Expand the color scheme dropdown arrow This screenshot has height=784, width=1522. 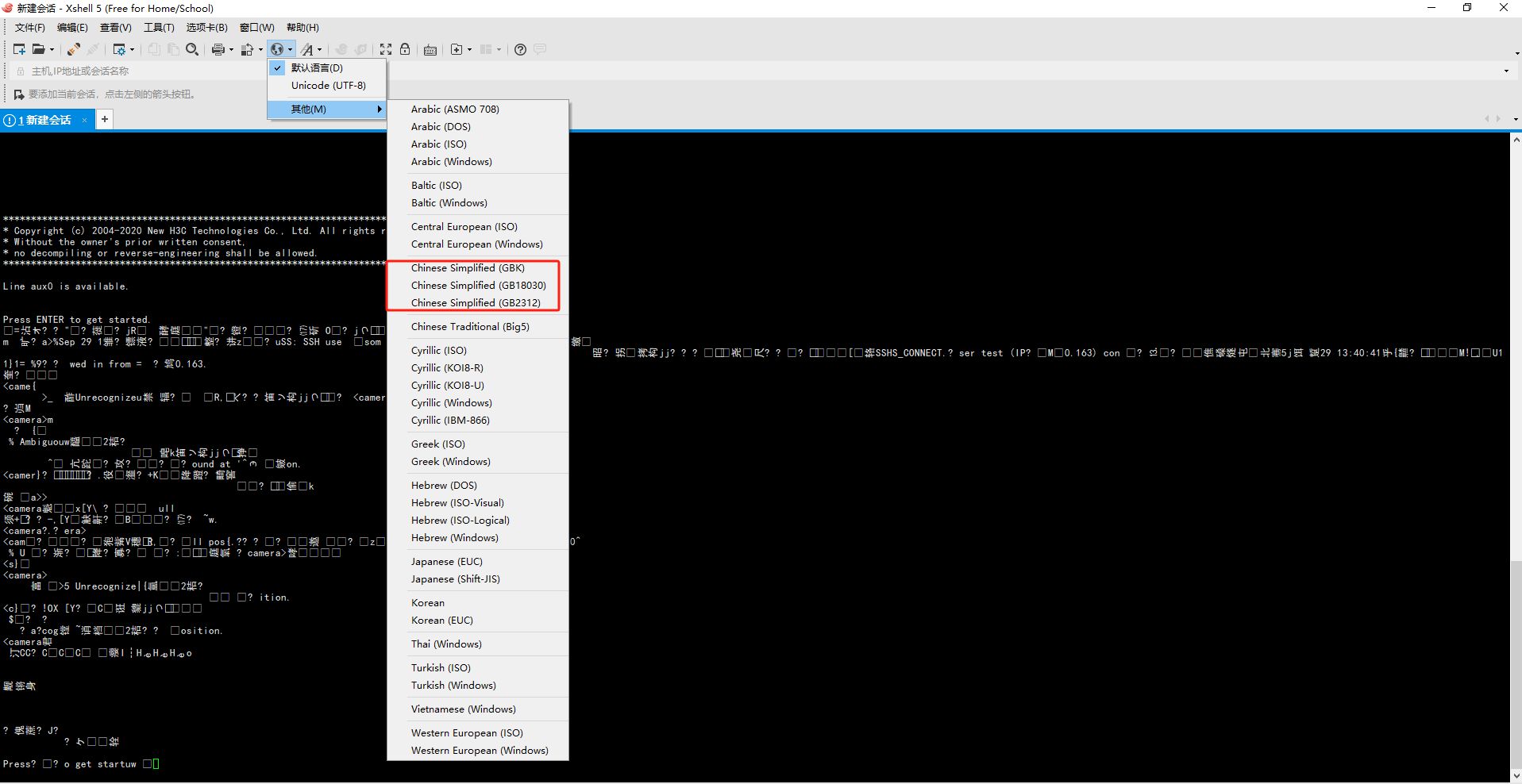[260, 49]
